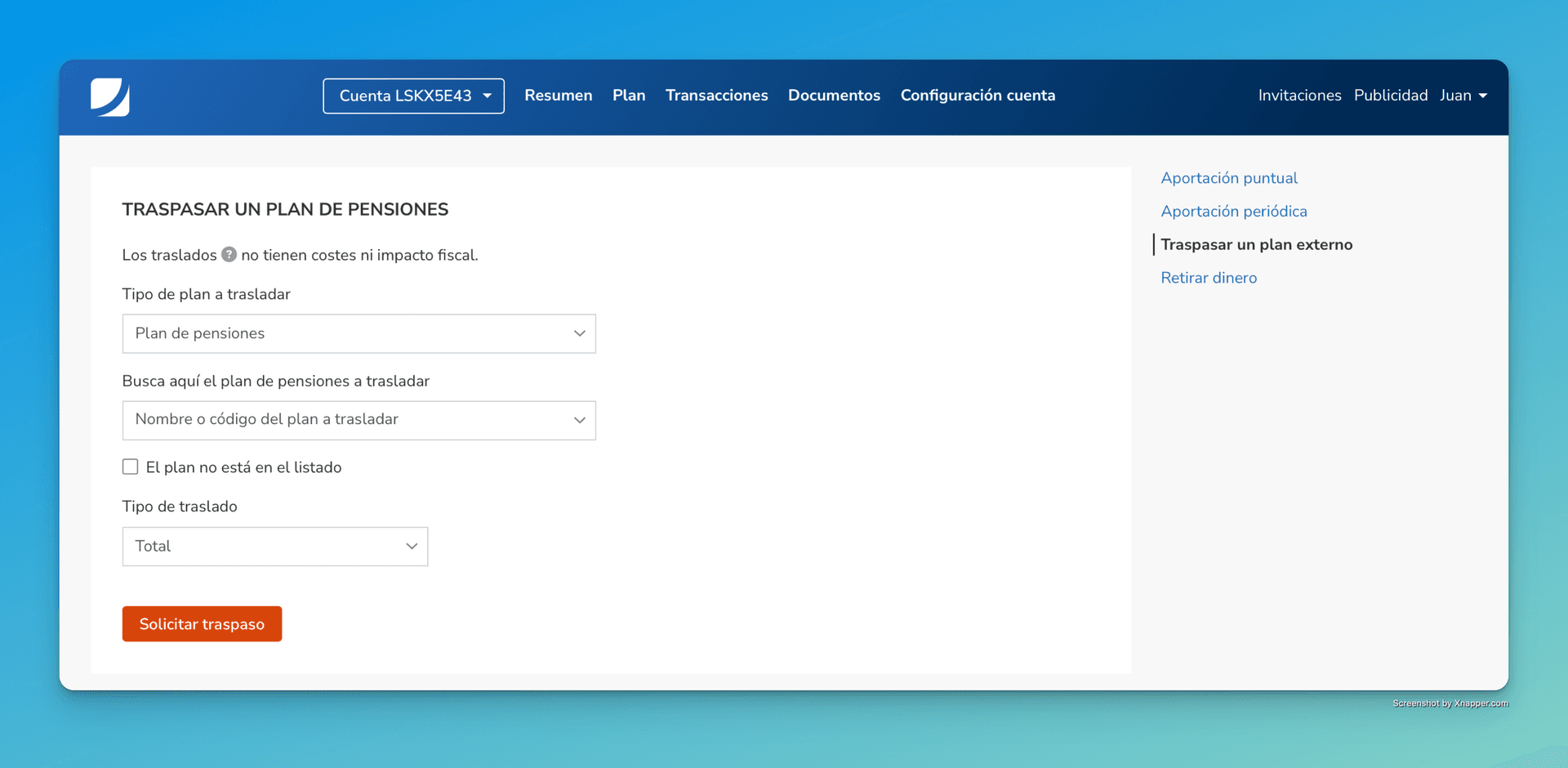The height and width of the screenshot is (768, 1568).
Task: Select 'Traspasar un plan externo' in sidebar
Action: click(x=1257, y=244)
